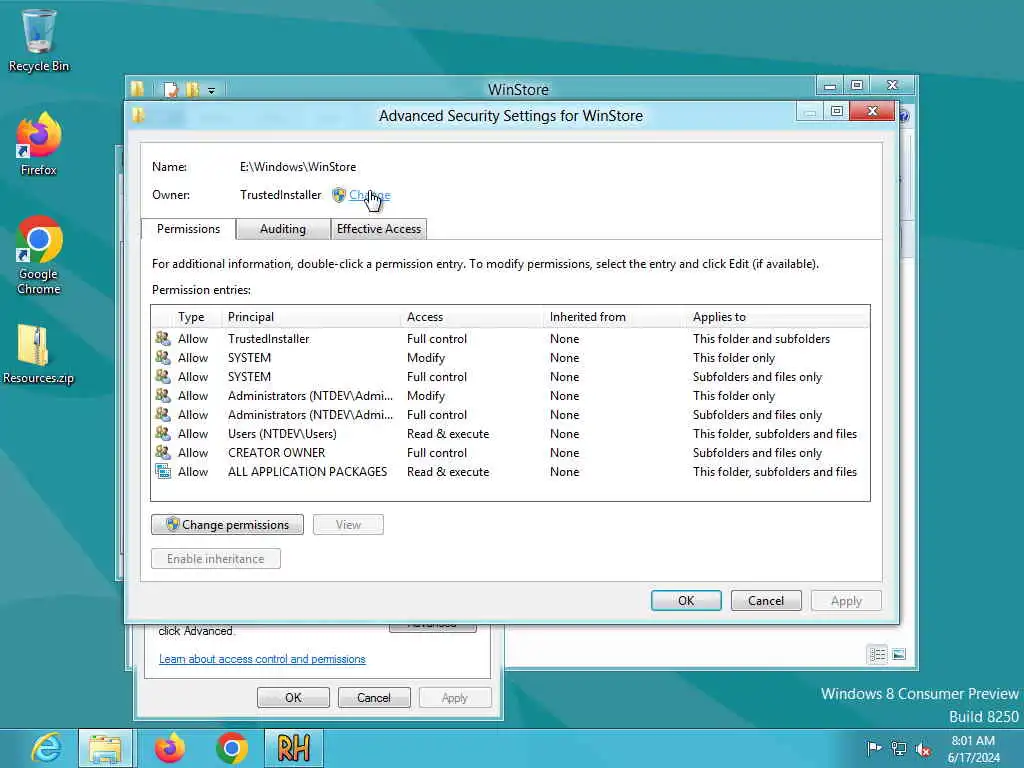Click Cancel in the background properties dialog
Image resolution: width=1024 pixels, height=768 pixels.
[x=374, y=697]
